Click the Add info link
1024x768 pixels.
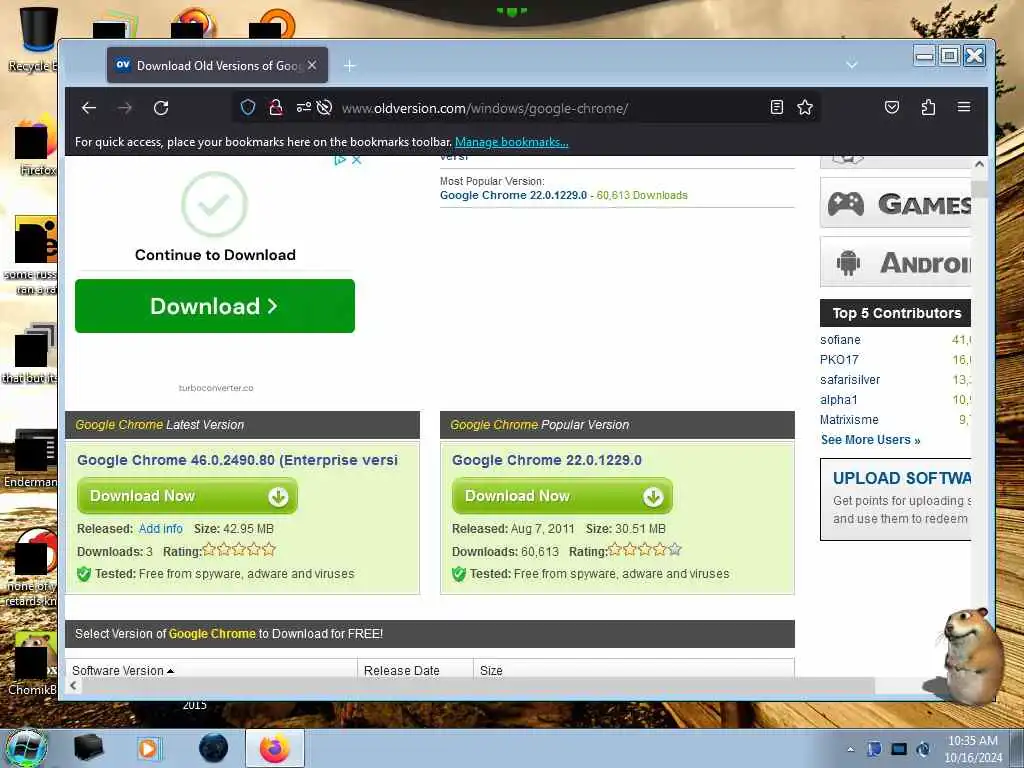pos(161,528)
